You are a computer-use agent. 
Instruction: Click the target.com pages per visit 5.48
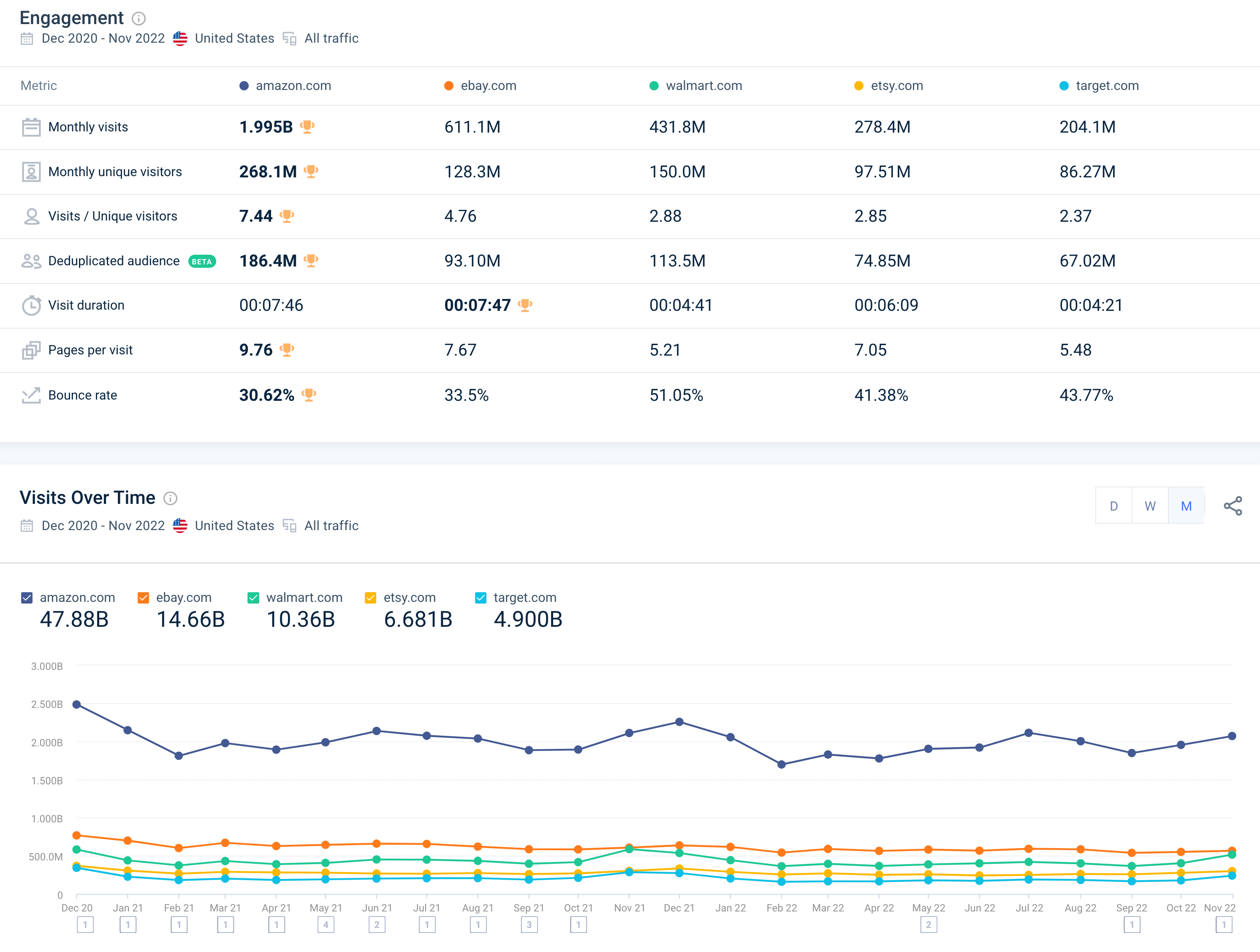(1075, 351)
